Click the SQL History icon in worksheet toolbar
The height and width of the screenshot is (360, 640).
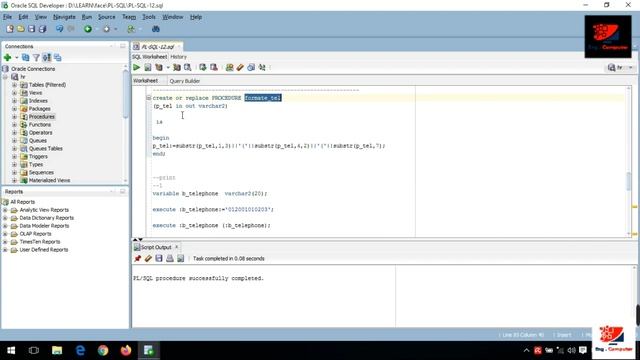point(251,67)
